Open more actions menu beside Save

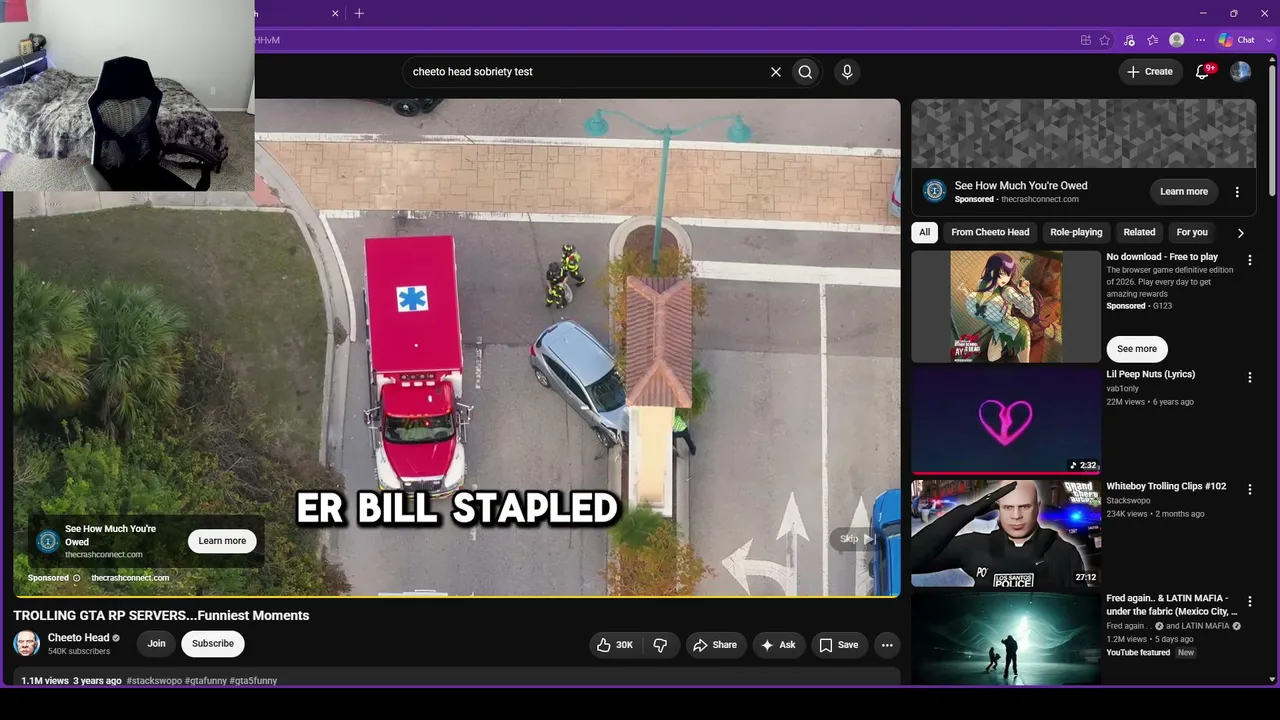tap(887, 645)
